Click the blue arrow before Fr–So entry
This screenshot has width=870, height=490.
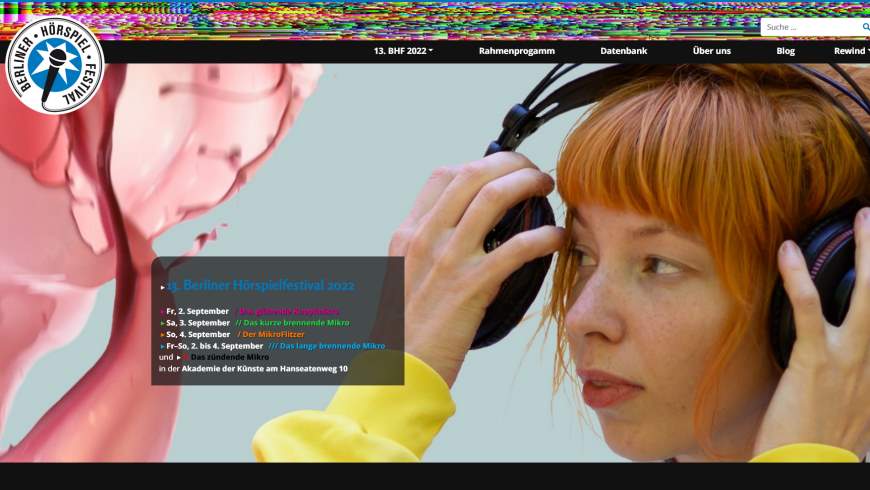point(162,346)
